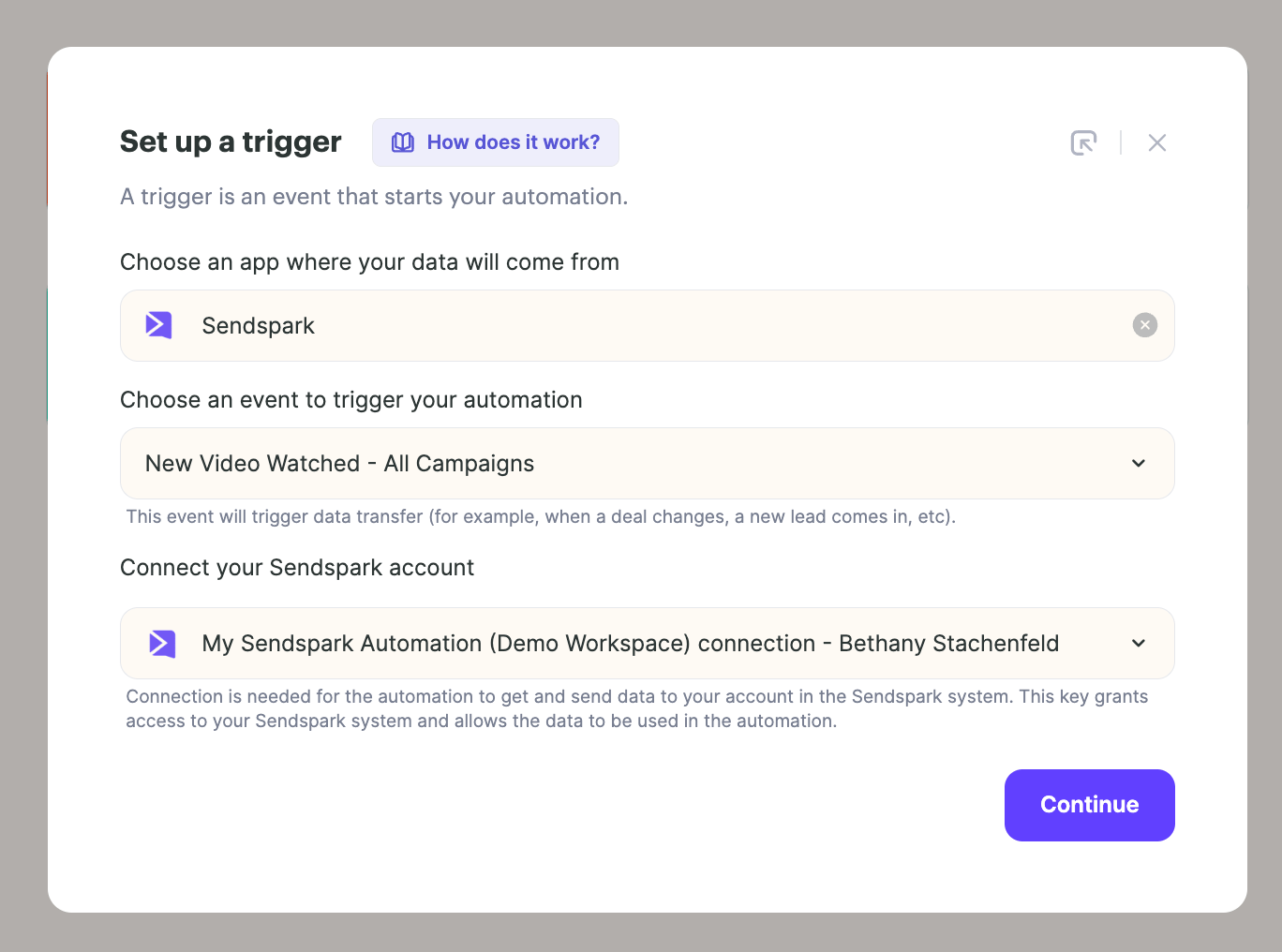This screenshot has width=1282, height=952.
Task: Click 'Connection is needed for the automation' note
Action: (x=637, y=708)
